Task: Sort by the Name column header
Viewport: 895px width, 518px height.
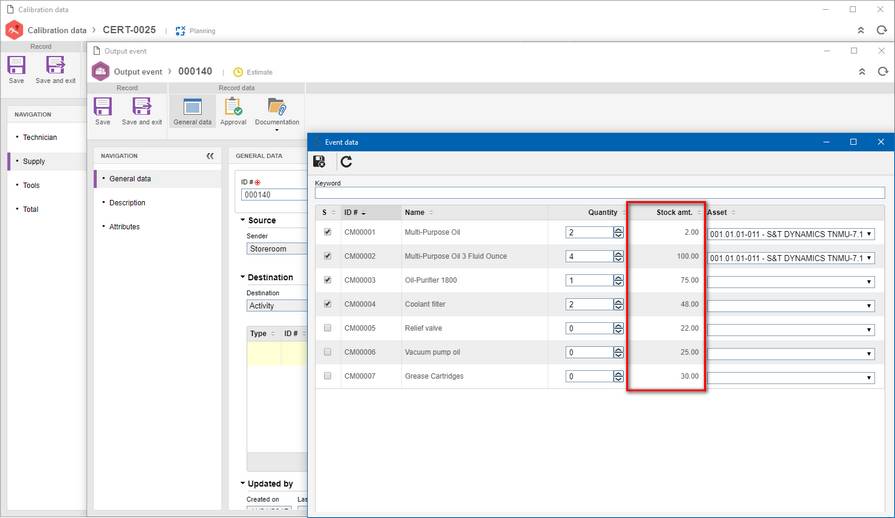Action: (474, 212)
